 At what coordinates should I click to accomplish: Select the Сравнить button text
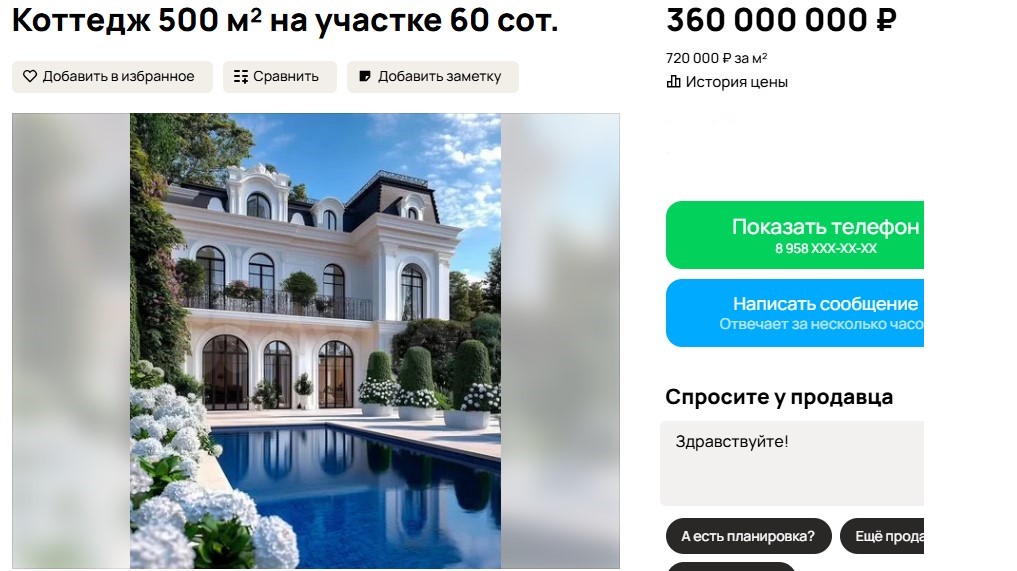(286, 77)
